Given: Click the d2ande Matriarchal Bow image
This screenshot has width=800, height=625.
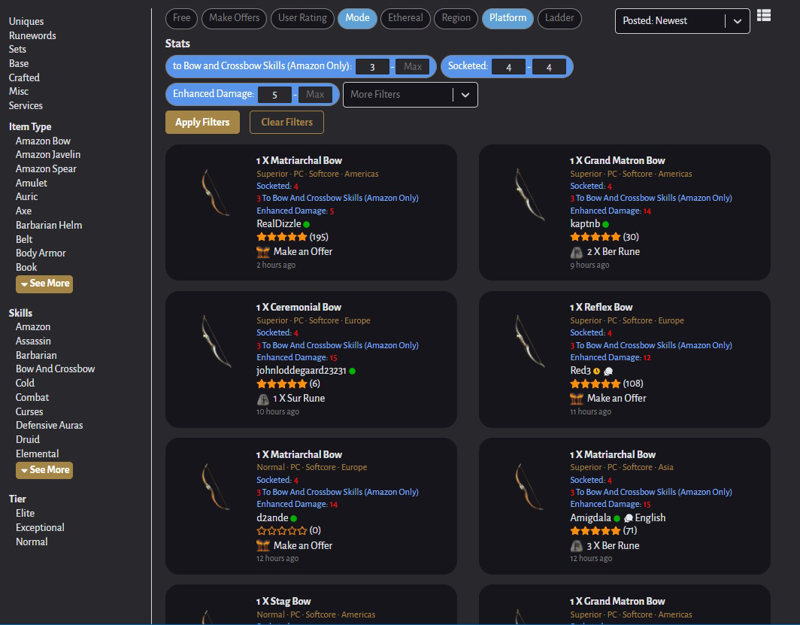Looking at the screenshot, I should 215,486.
